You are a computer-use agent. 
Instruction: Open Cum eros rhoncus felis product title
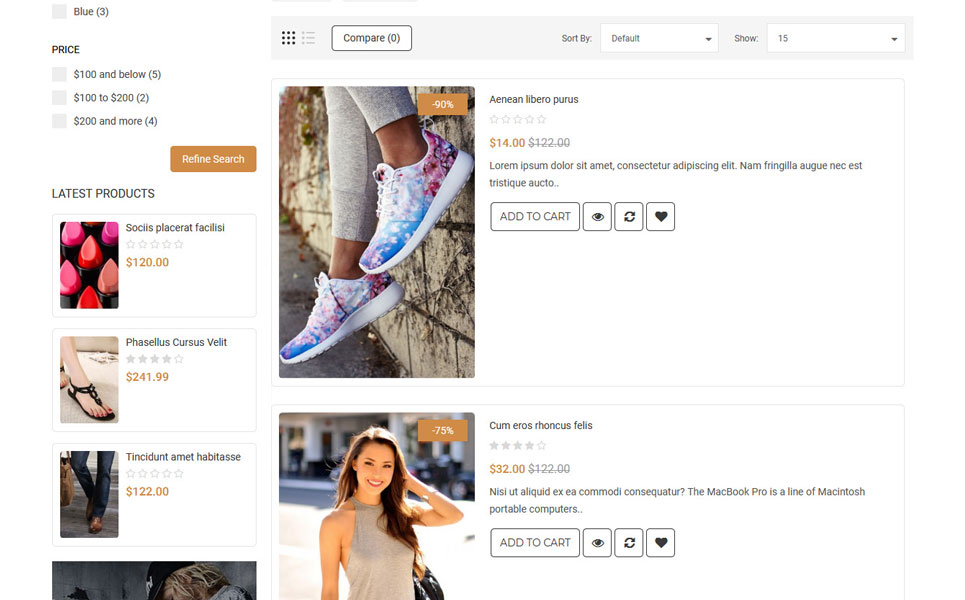point(541,425)
